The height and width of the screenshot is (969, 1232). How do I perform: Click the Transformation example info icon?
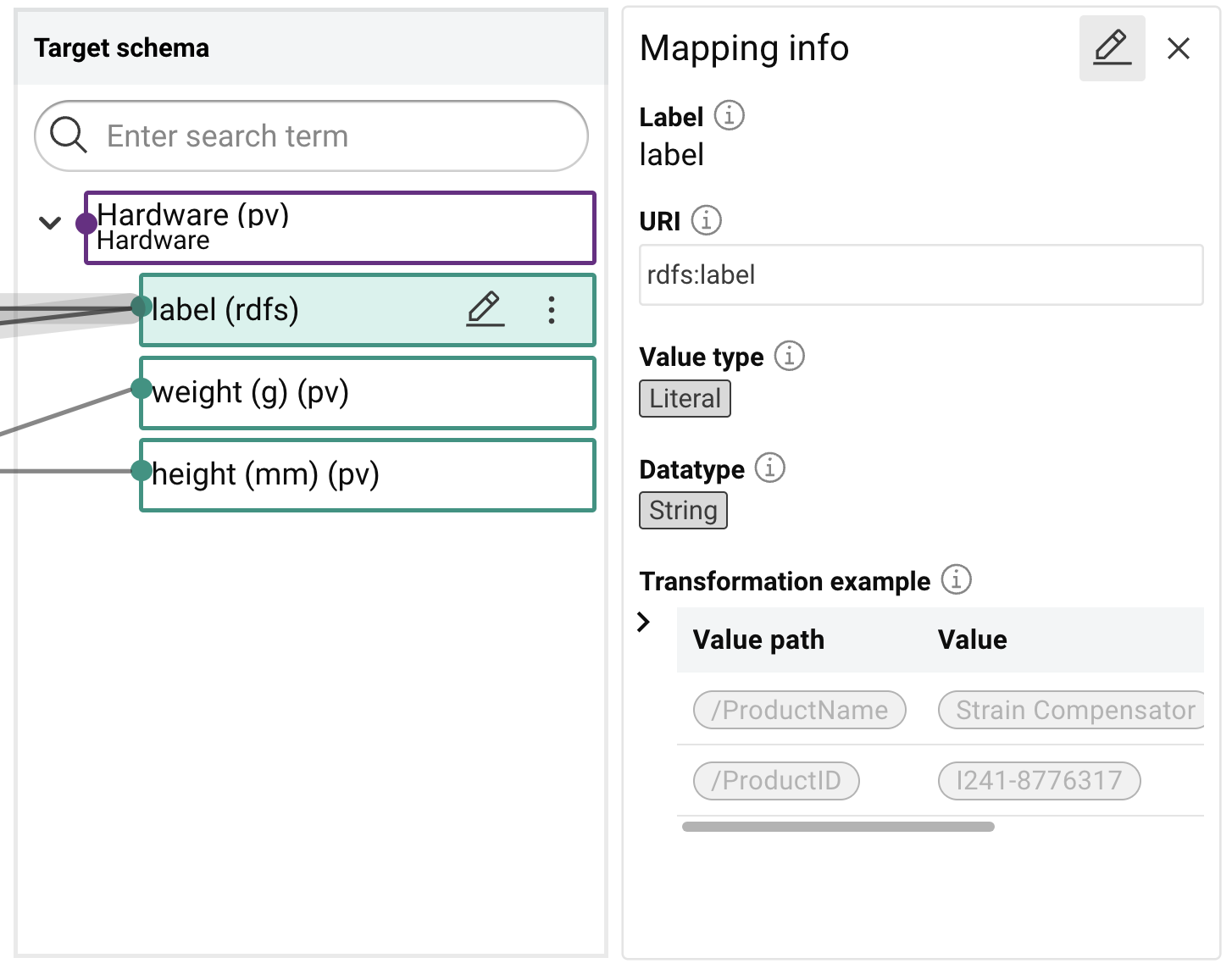[x=956, y=580]
